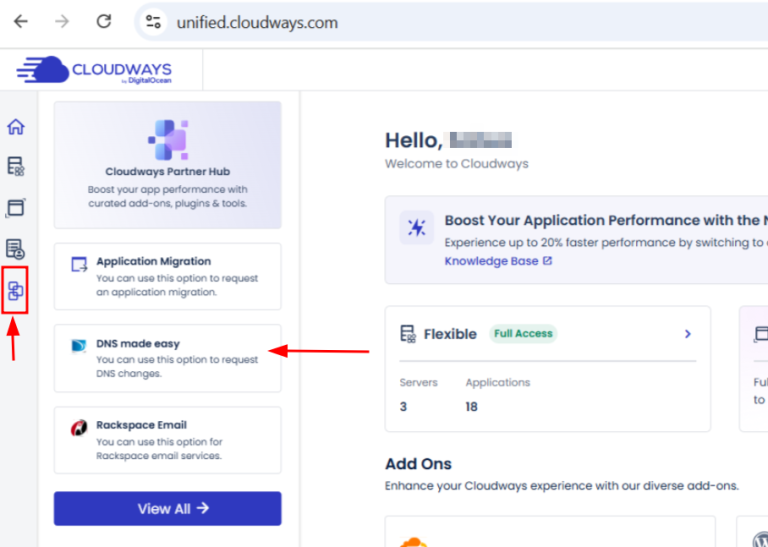Viewport: 768px width, 547px height.
Task: Expand the Flexible card chevron arrow
Action: tap(687, 334)
